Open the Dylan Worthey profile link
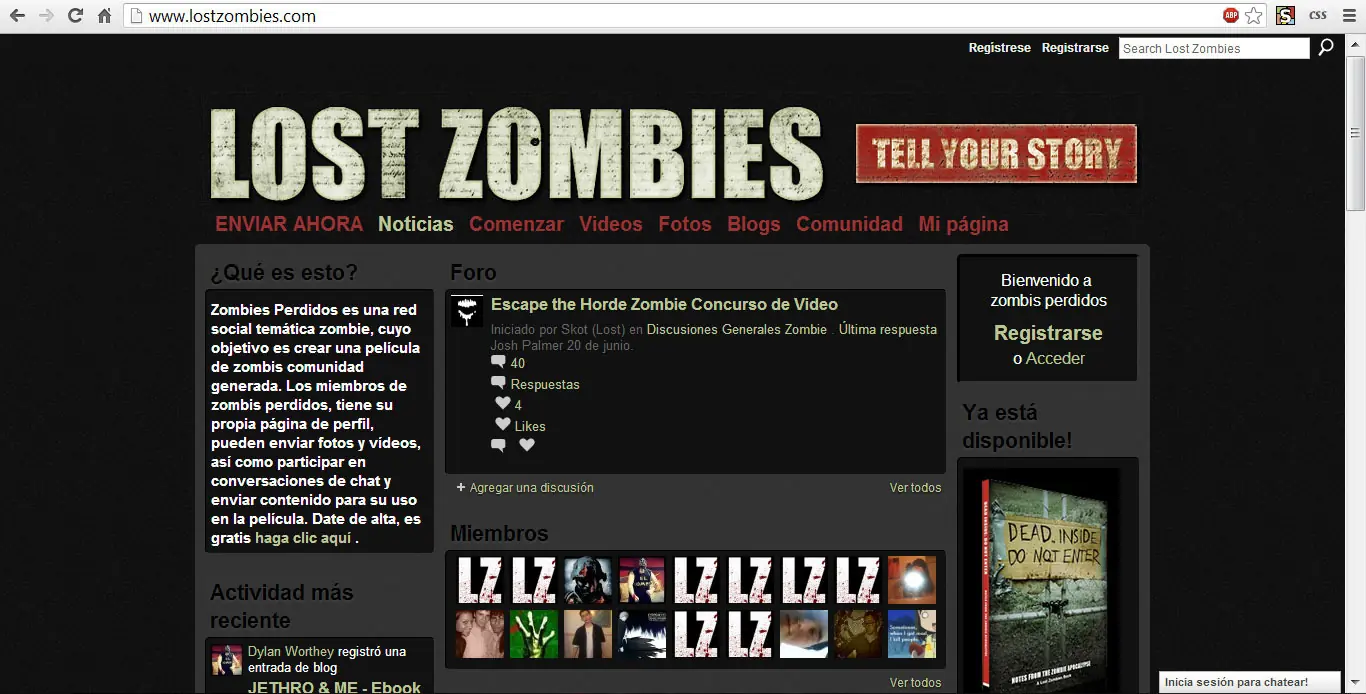 tap(291, 651)
